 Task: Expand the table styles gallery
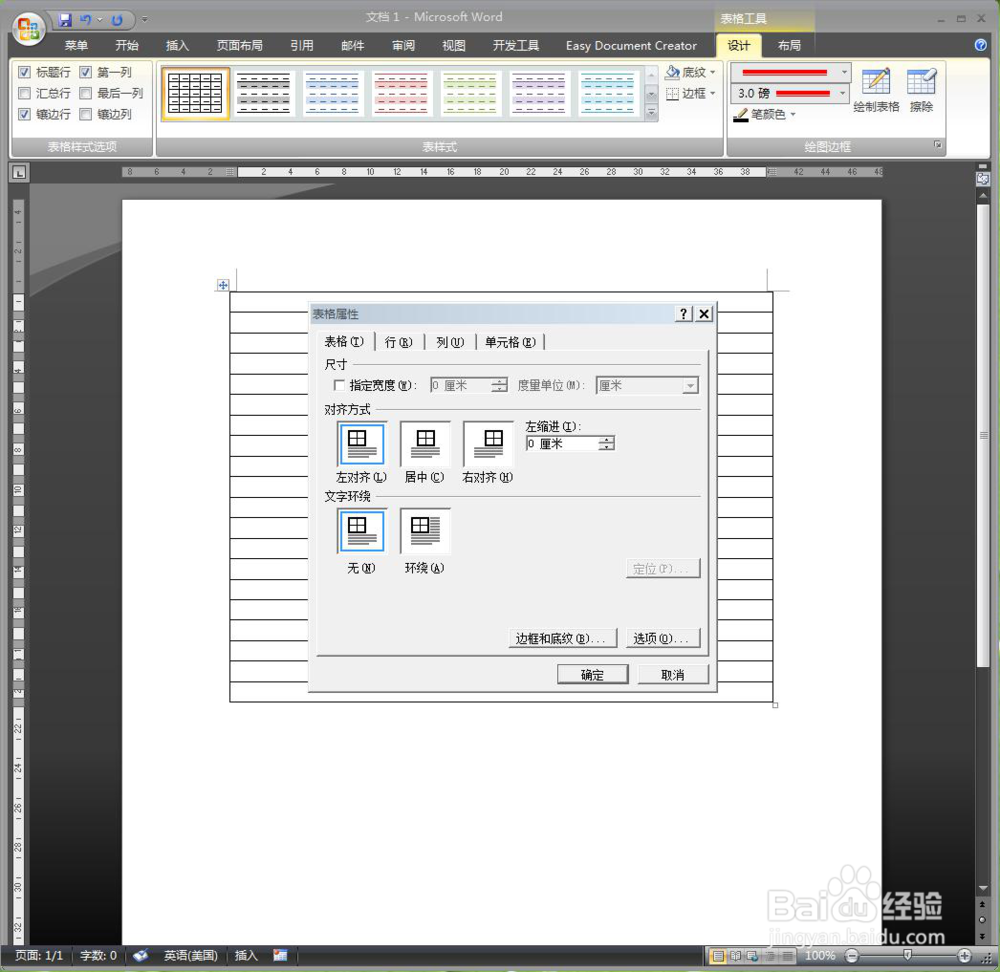click(651, 112)
